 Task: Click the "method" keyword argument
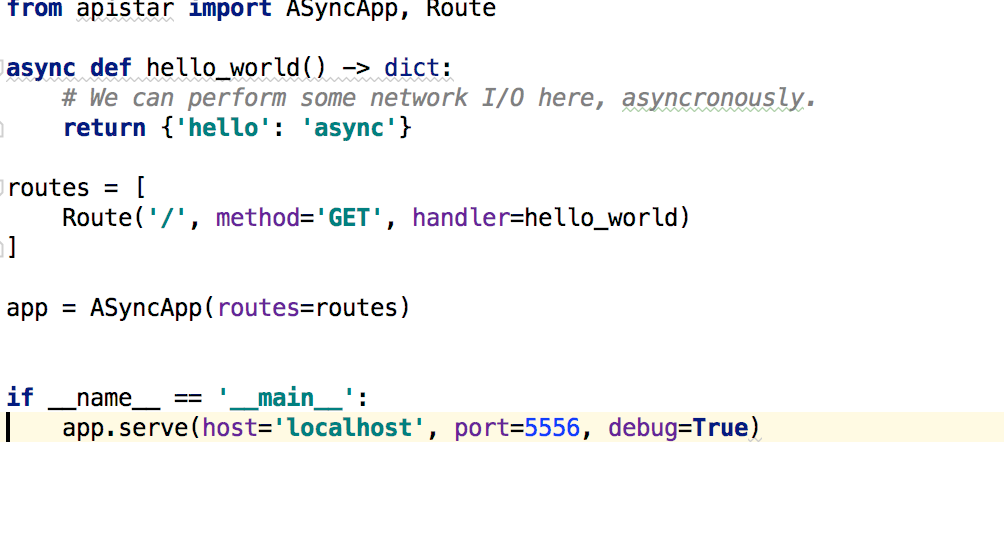(257, 218)
